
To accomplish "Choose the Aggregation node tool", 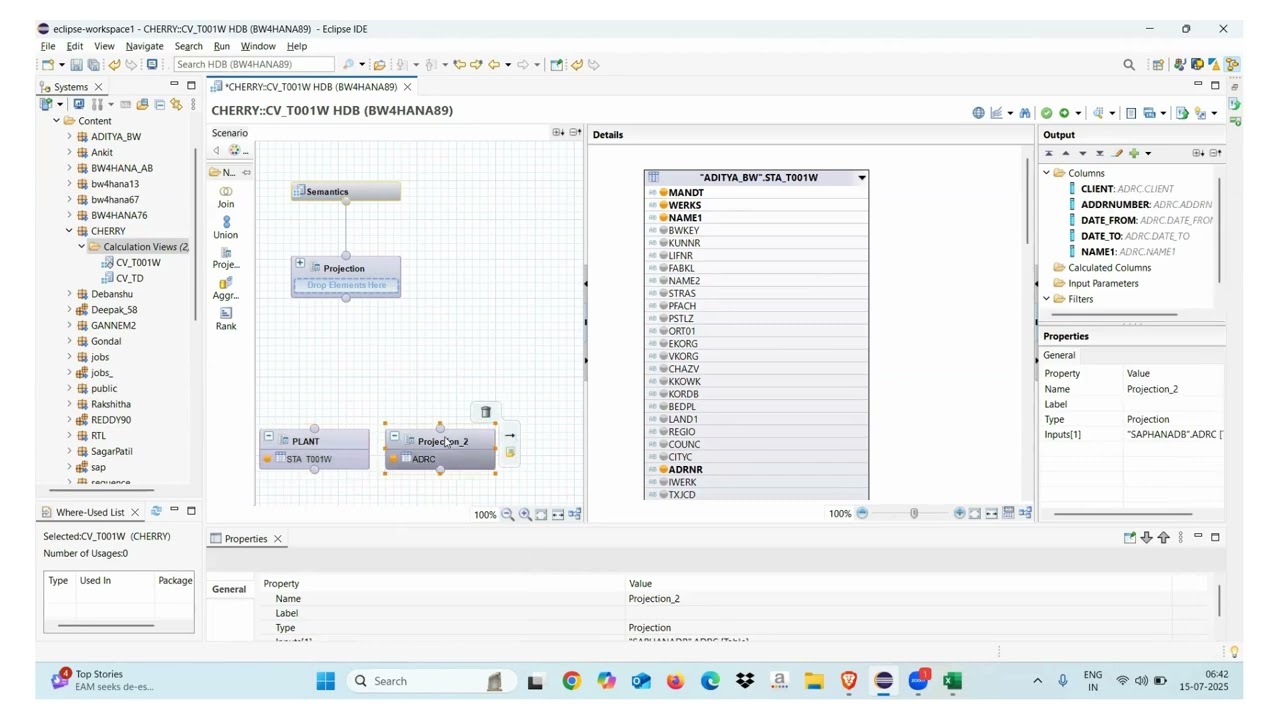I will click(226, 289).
